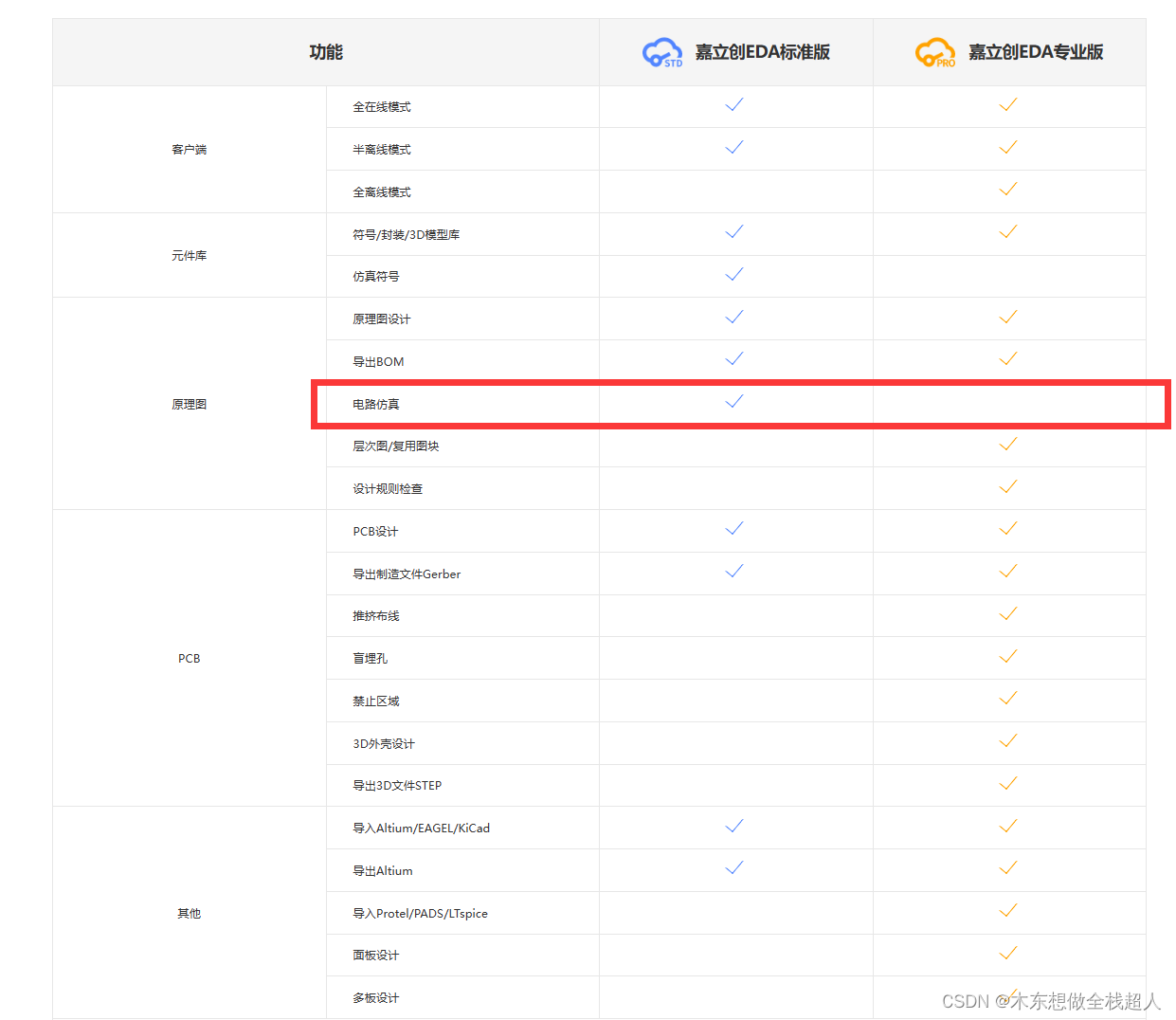Screen dimensions: 1176x1020
Task: Click the blue checkmark in 导出BOM row
Action: click(x=734, y=358)
